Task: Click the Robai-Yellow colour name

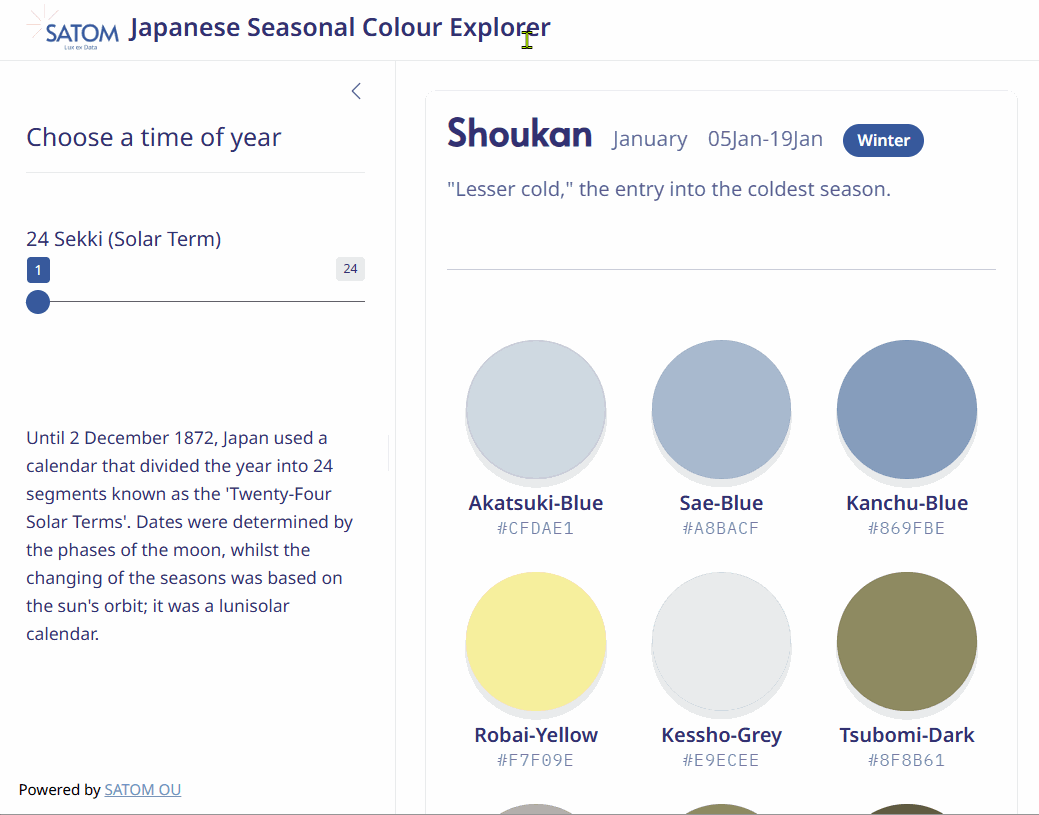Action: point(535,735)
